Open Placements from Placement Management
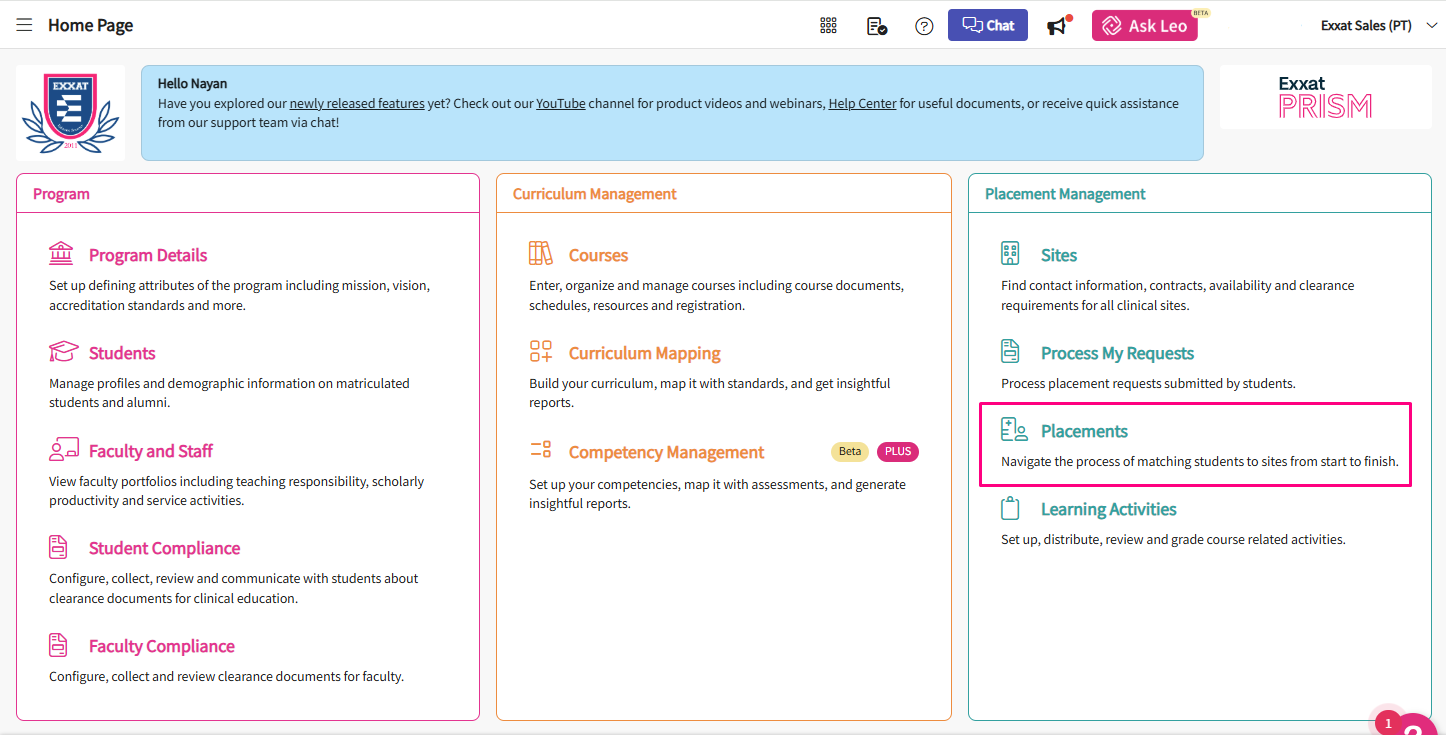The height and width of the screenshot is (735, 1446). pos(1084,431)
